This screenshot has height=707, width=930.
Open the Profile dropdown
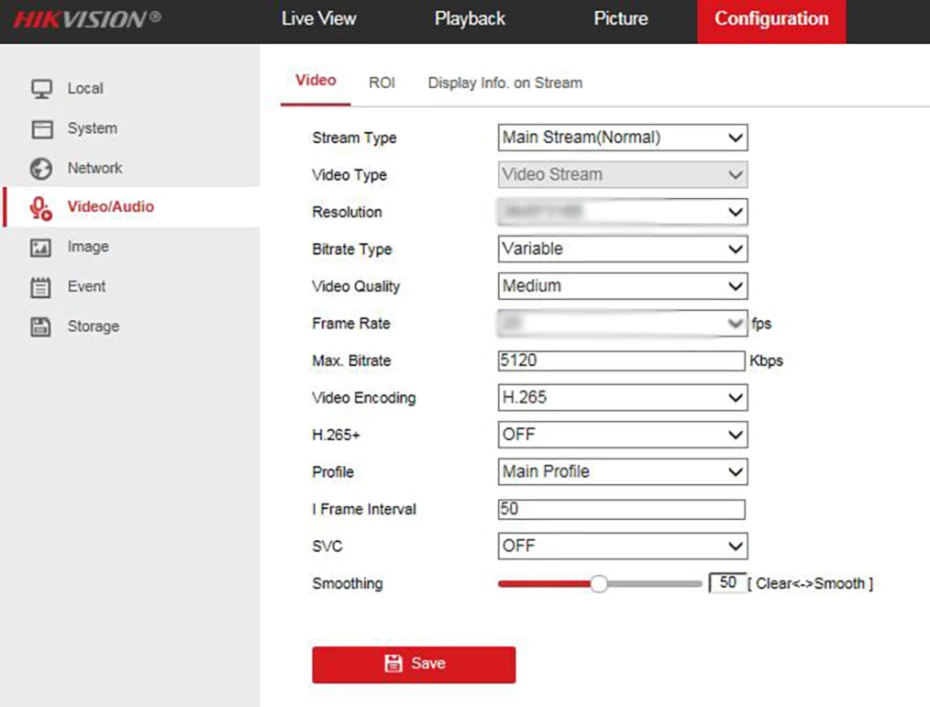point(623,472)
